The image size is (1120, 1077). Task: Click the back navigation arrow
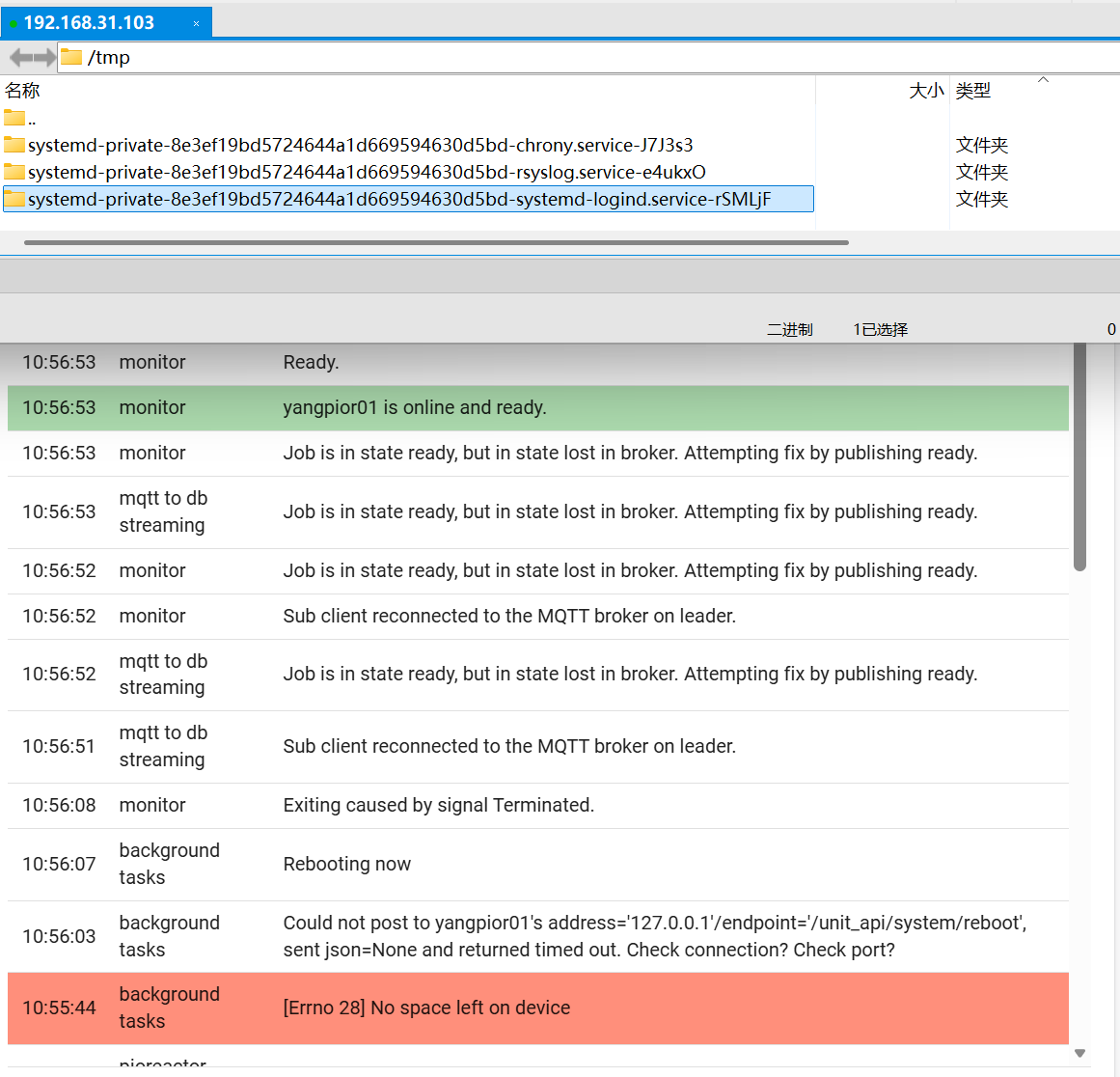point(20,58)
